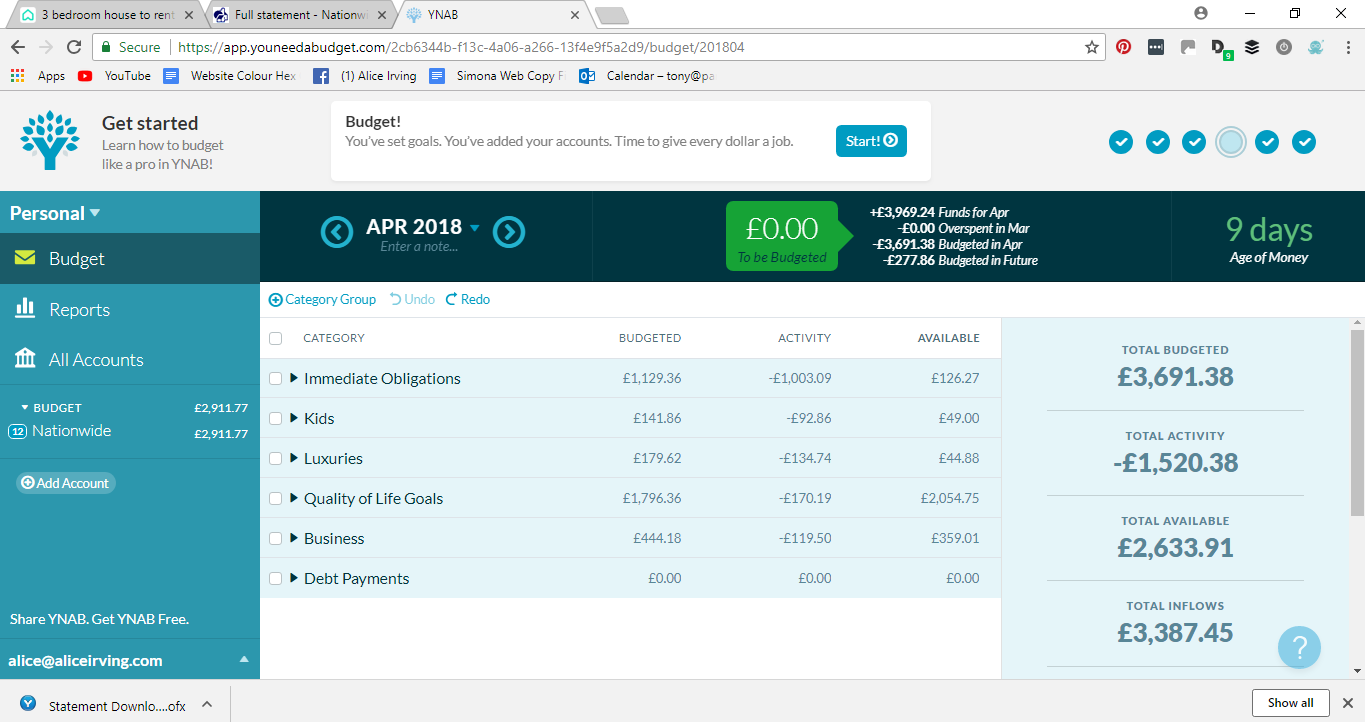Bookmark this page with the star
The height and width of the screenshot is (722, 1365).
click(x=1092, y=47)
